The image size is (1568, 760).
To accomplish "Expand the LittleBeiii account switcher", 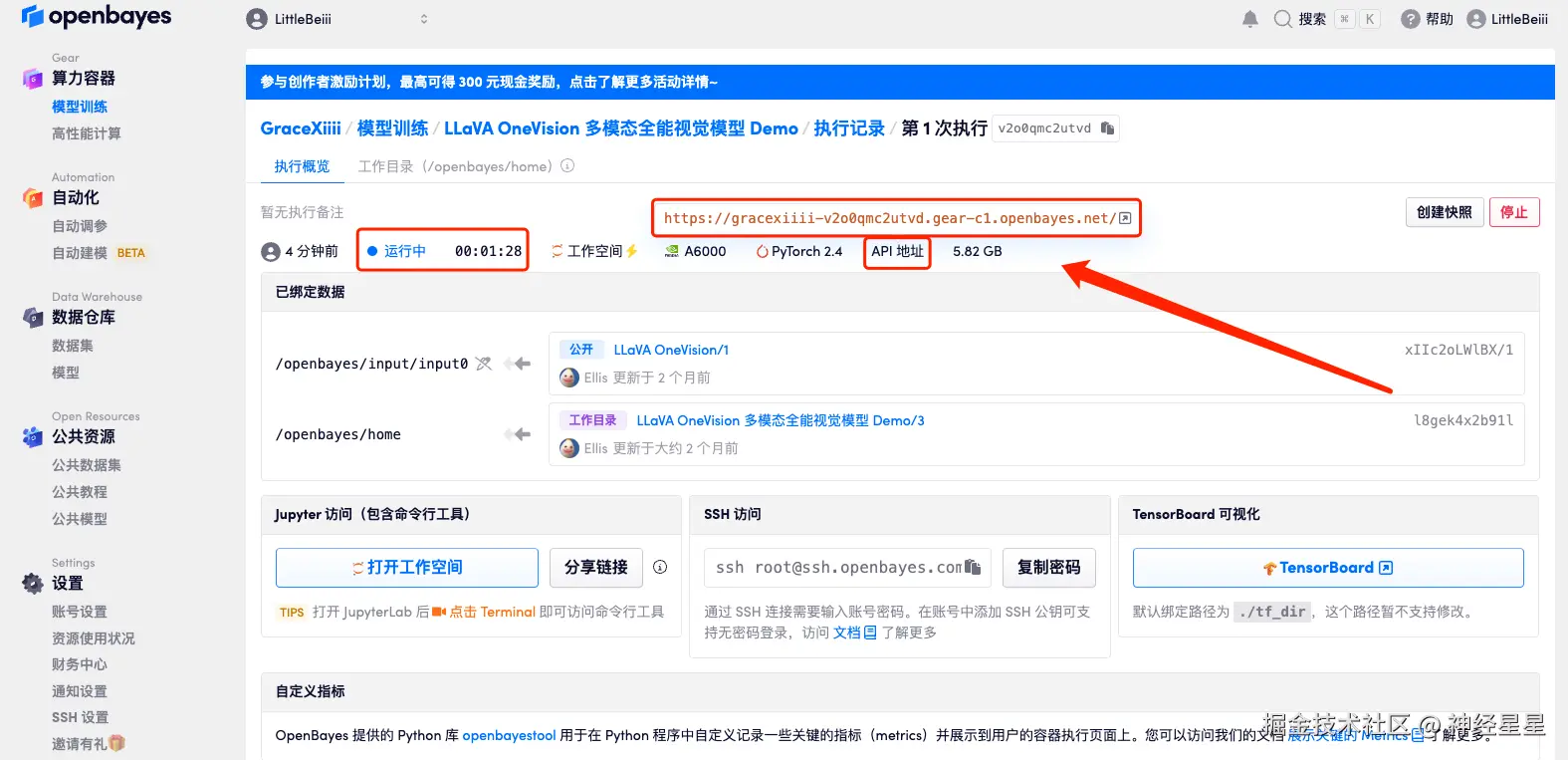I will click(424, 19).
